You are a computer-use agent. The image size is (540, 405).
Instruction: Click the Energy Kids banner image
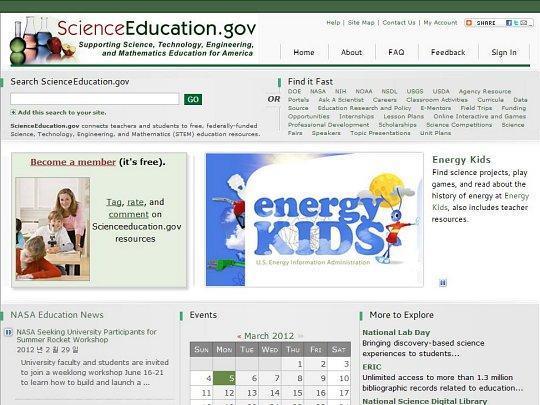point(314,220)
